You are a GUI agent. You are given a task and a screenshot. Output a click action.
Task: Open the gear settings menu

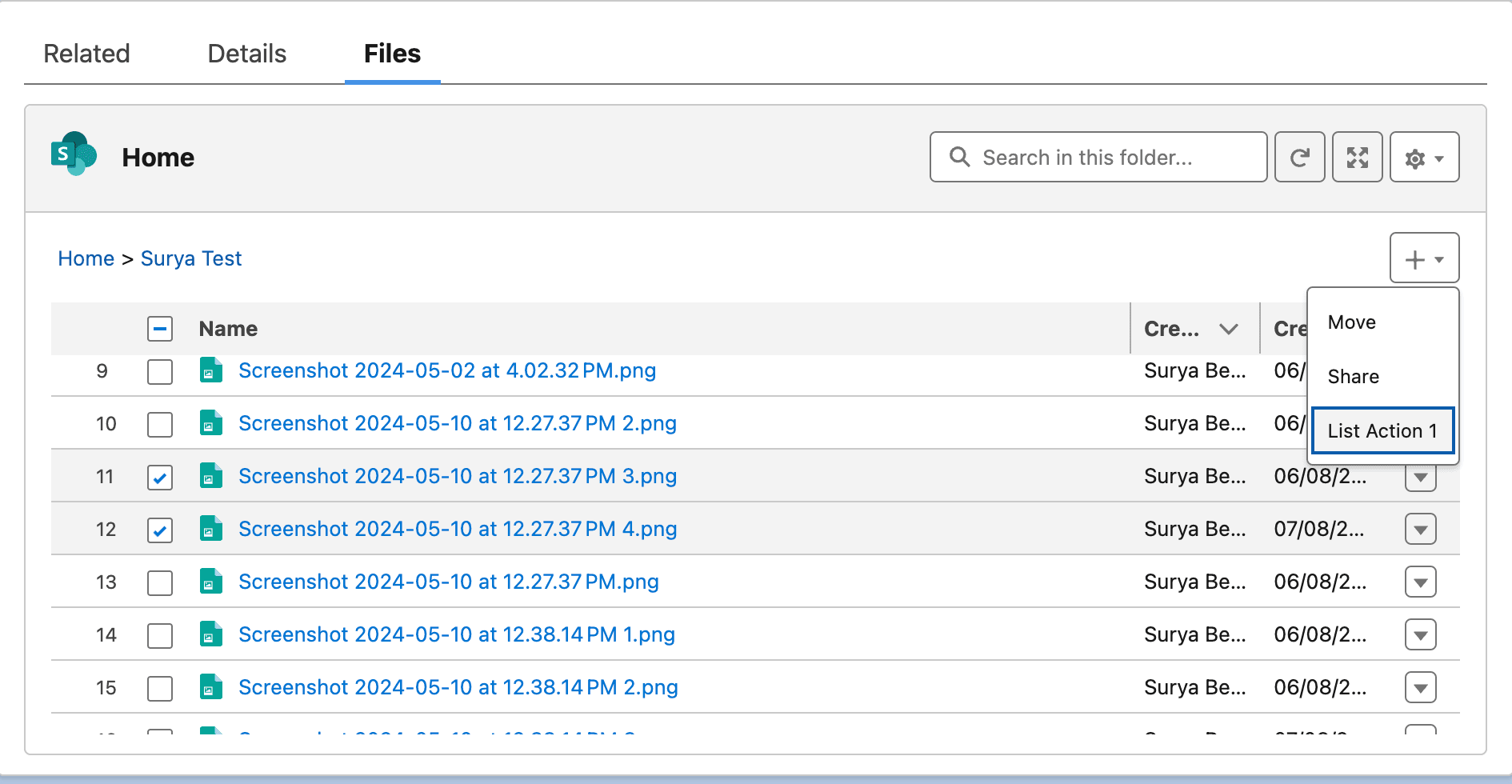(1424, 158)
